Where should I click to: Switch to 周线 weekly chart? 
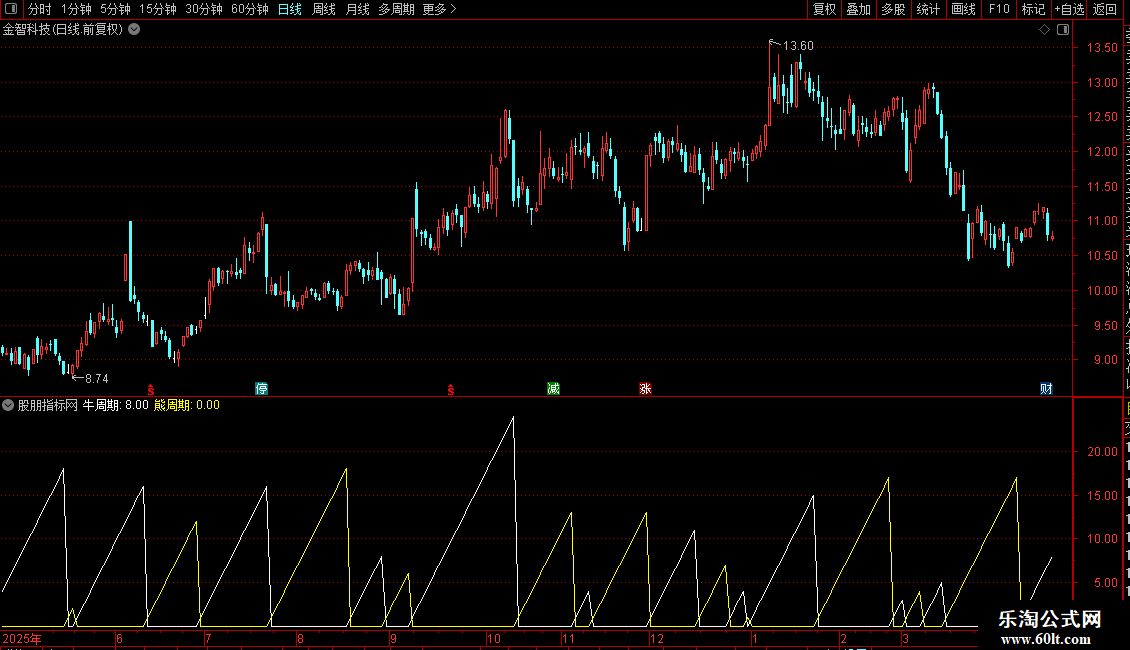(x=324, y=9)
